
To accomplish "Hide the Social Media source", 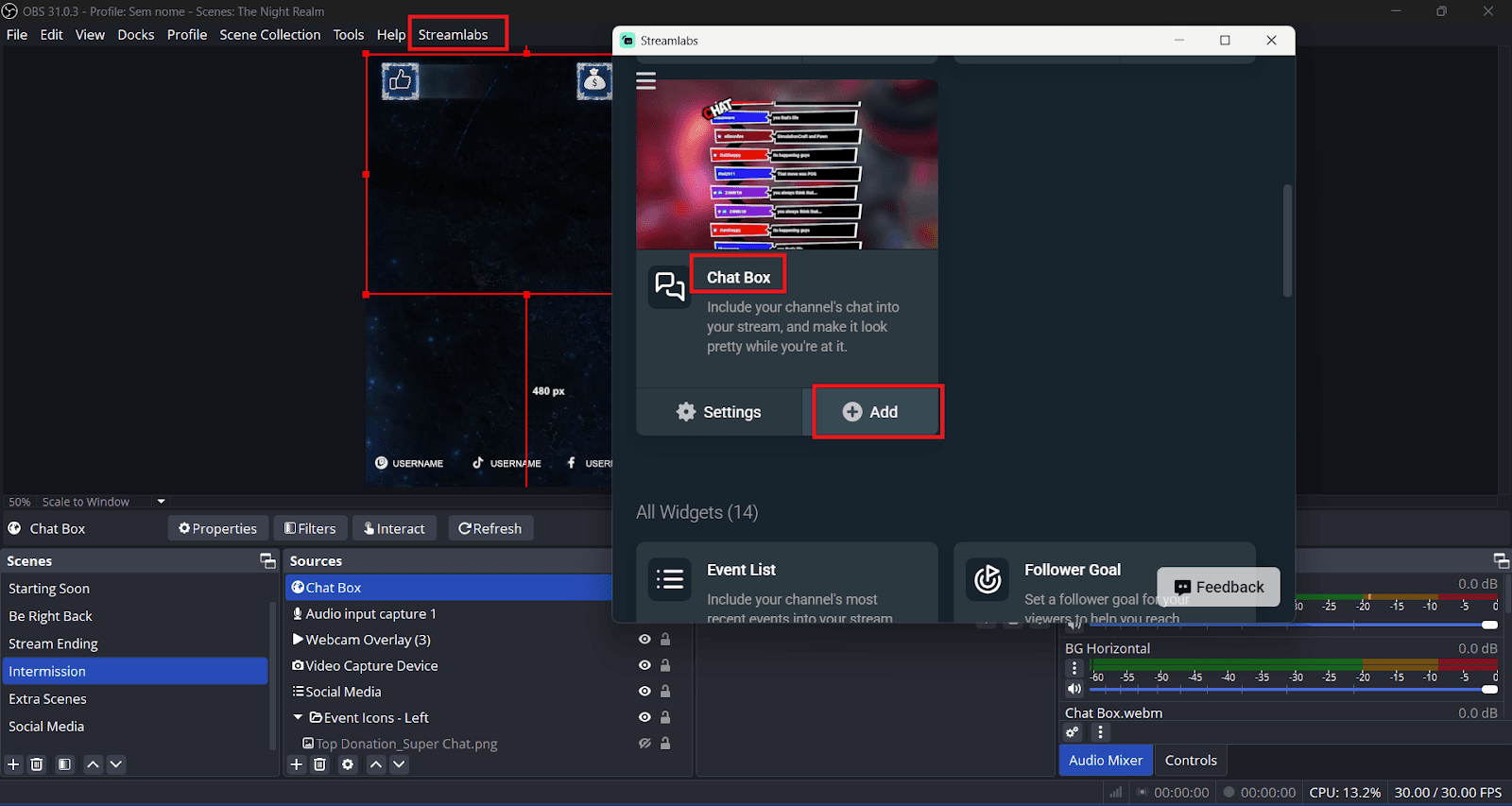I will coord(644,692).
